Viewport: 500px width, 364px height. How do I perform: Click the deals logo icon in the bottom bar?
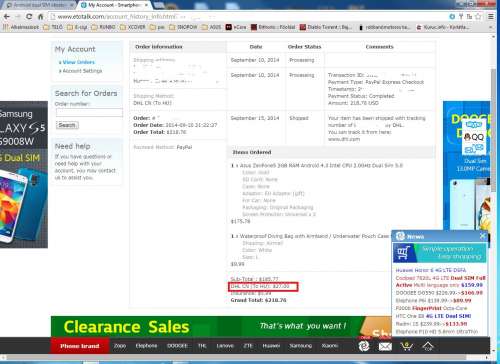[x=364, y=346]
